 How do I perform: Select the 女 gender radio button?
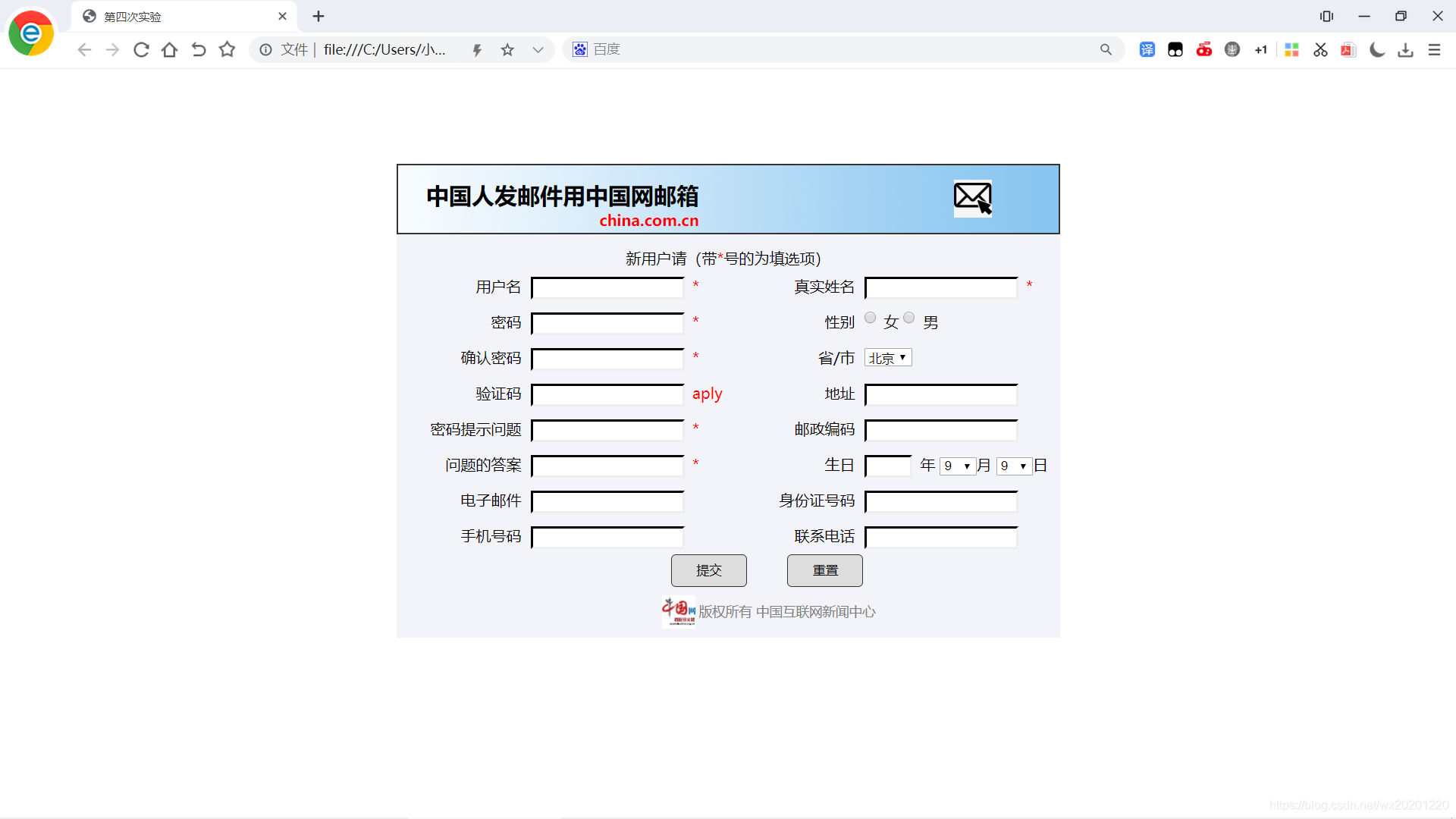coord(870,318)
